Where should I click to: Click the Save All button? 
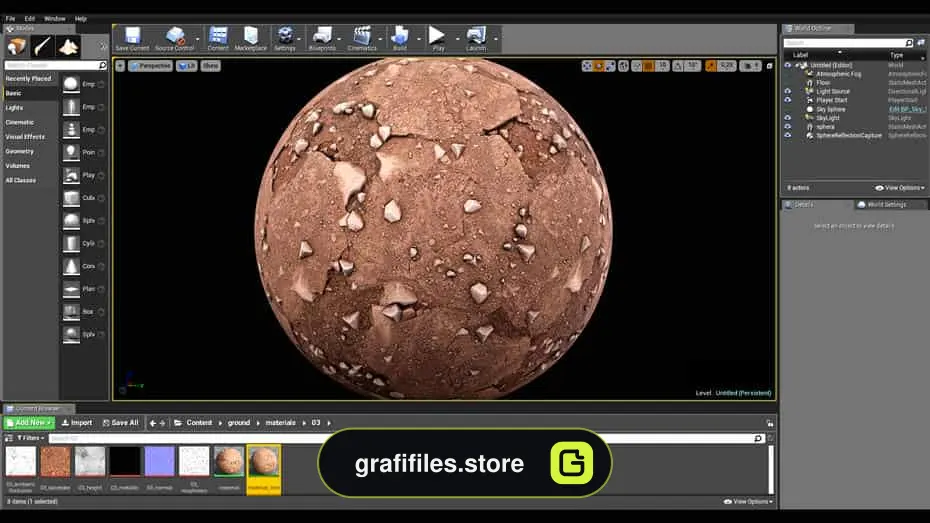pyautogui.click(x=120, y=423)
